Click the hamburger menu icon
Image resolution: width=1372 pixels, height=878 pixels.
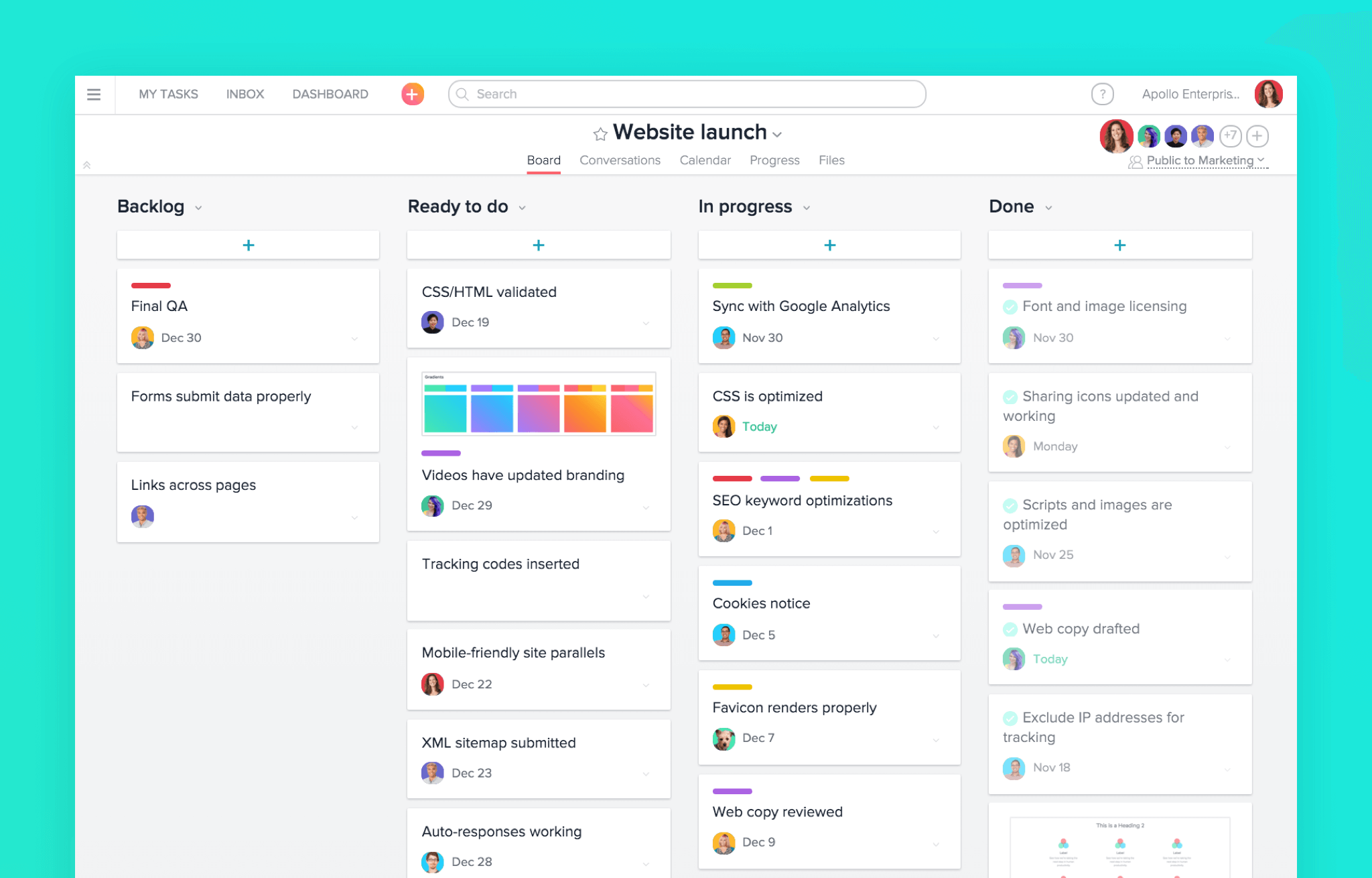93,94
